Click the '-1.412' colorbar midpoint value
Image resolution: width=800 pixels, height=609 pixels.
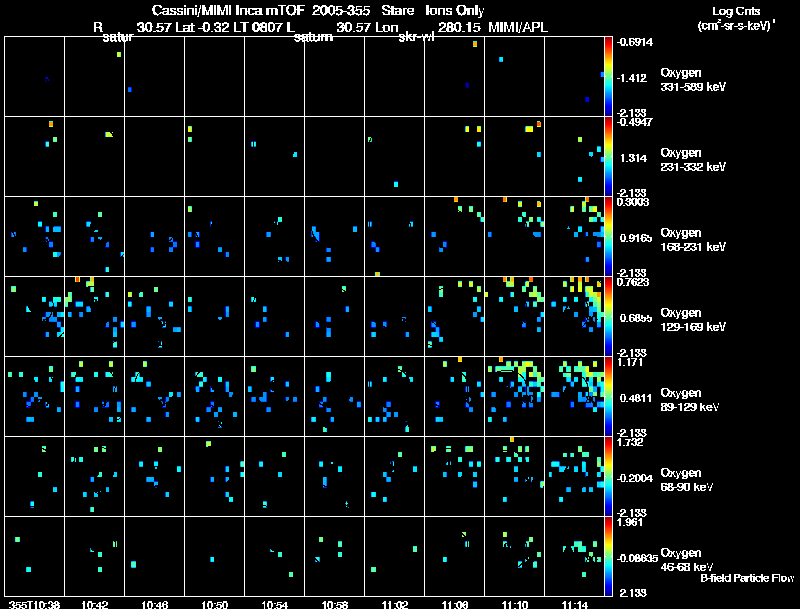[632, 78]
